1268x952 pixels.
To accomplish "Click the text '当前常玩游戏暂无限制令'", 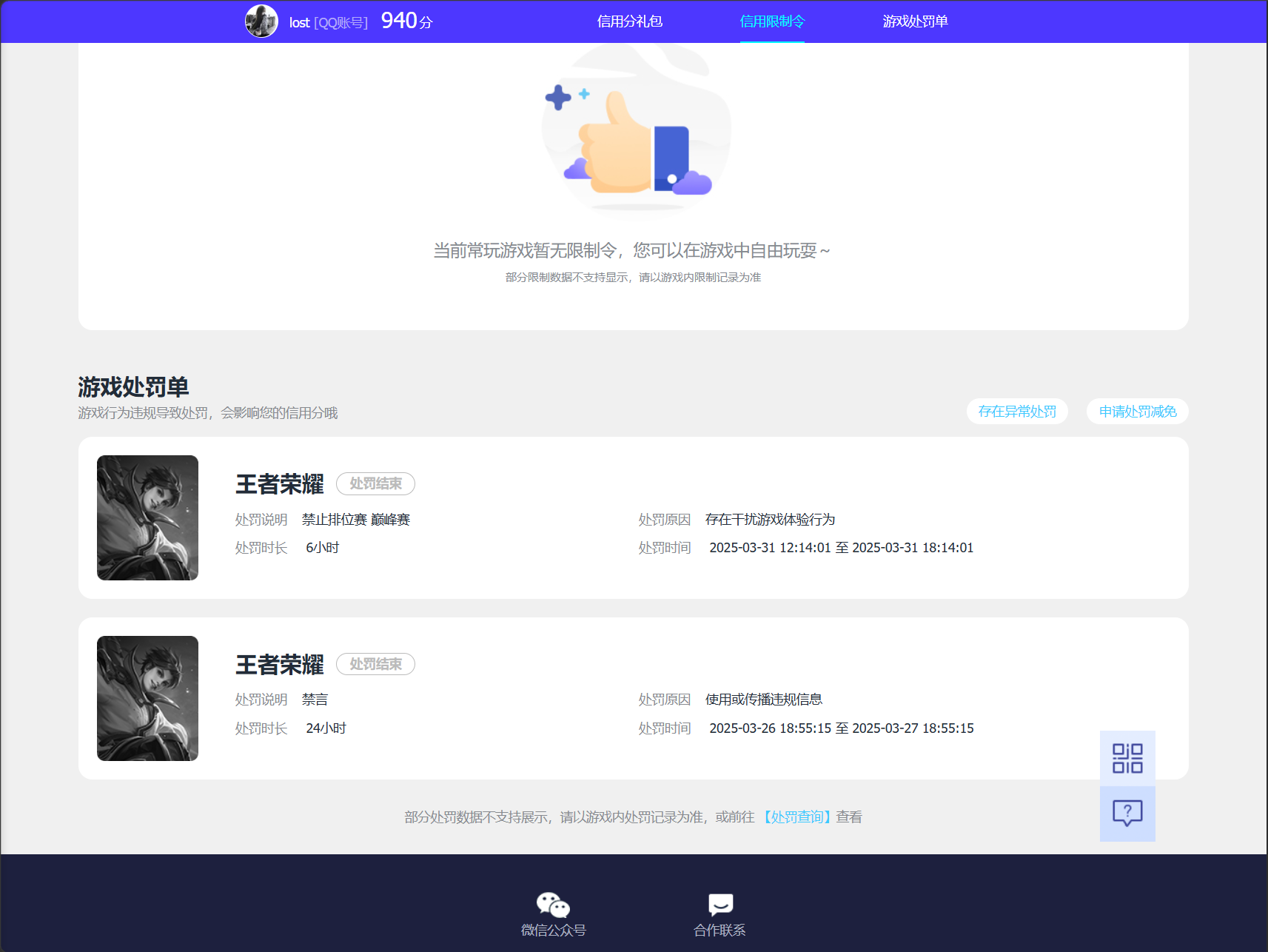I will (x=525, y=251).
